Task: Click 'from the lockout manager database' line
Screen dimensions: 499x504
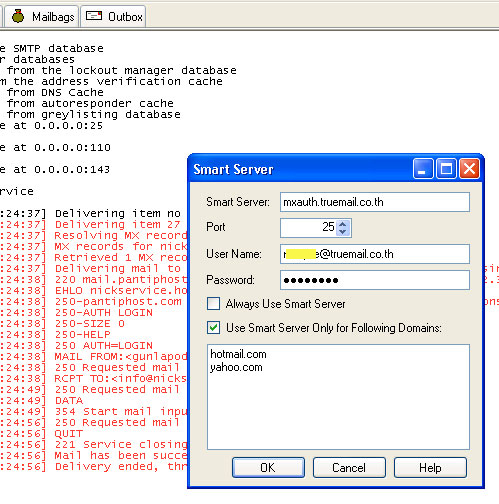Action: 122,71
